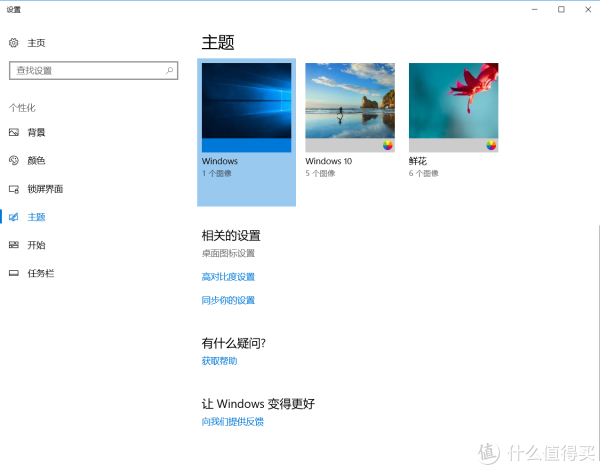Click the 'Windows 10' theme title

click(329, 161)
